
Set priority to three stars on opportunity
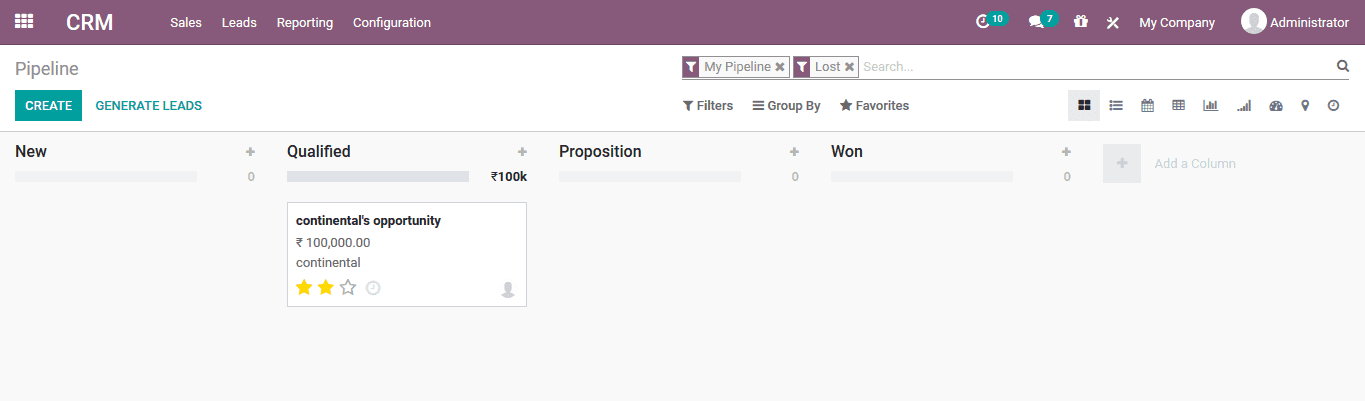click(x=348, y=288)
